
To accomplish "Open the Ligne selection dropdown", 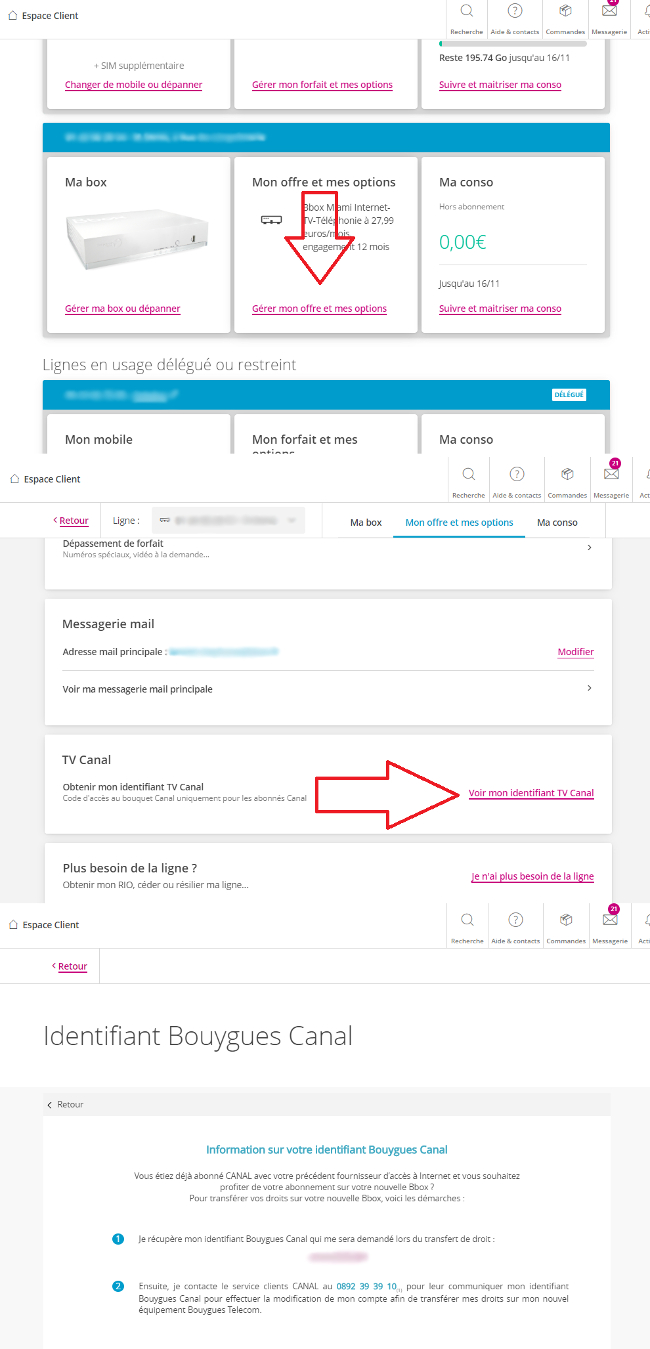I will [x=228, y=521].
